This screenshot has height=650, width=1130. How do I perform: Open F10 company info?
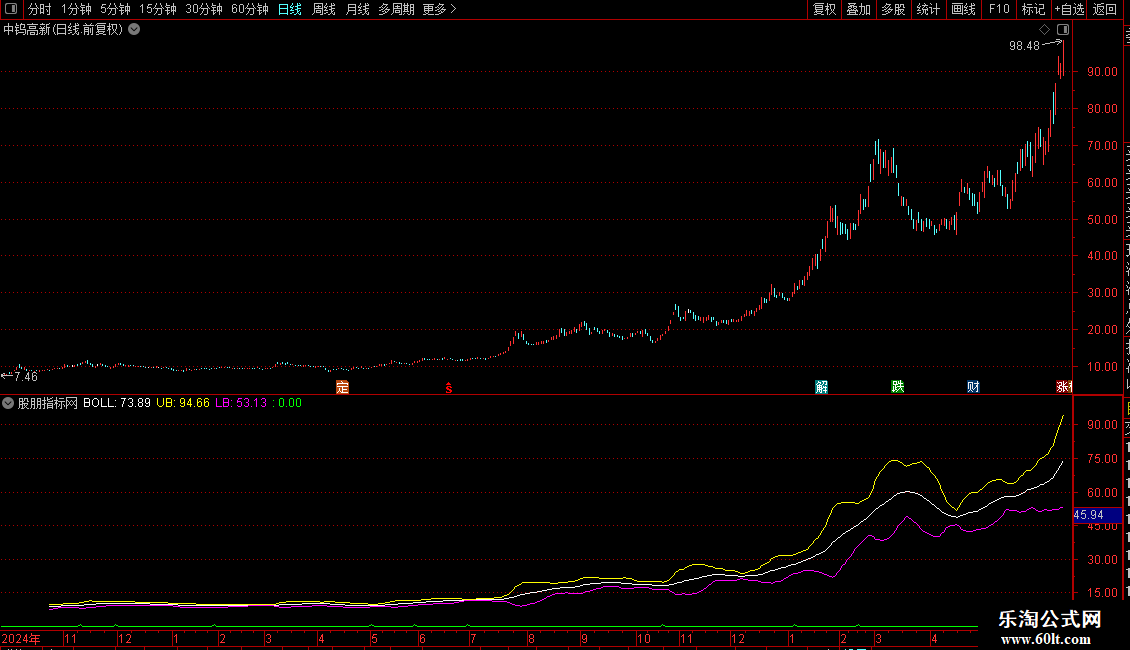click(x=999, y=9)
